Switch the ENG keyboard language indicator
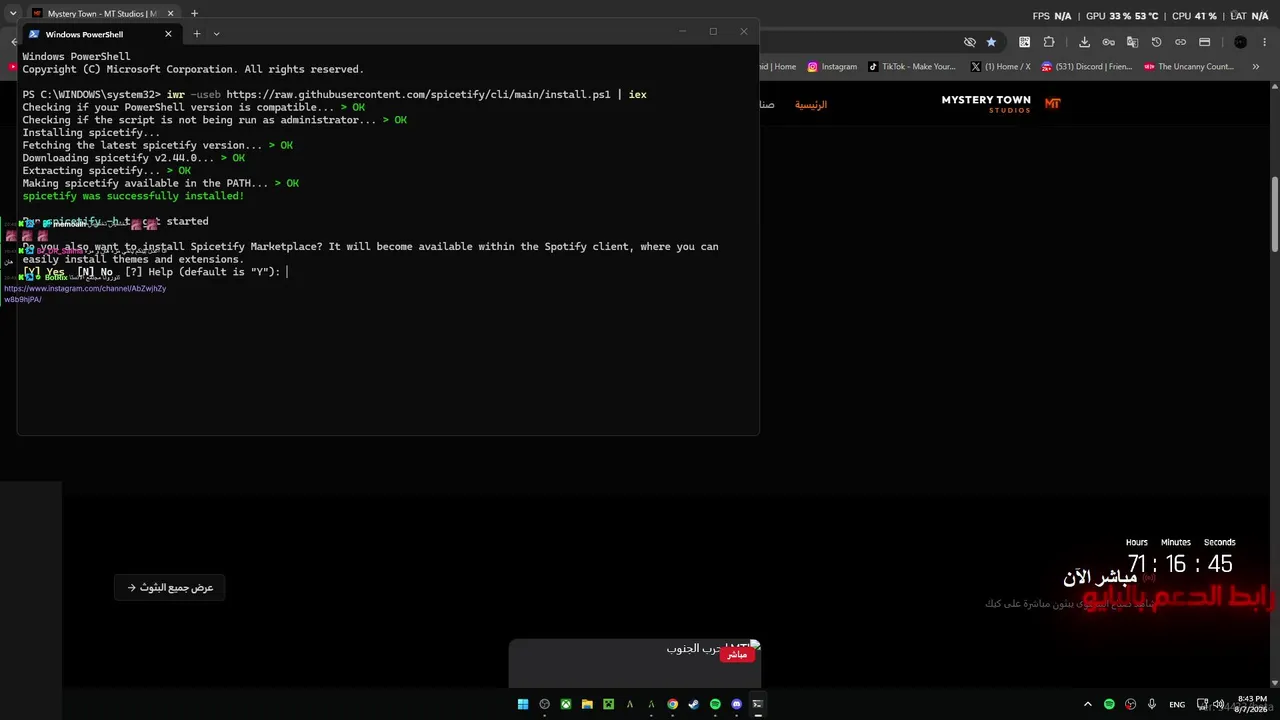This screenshot has width=1280, height=720. [x=1177, y=704]
